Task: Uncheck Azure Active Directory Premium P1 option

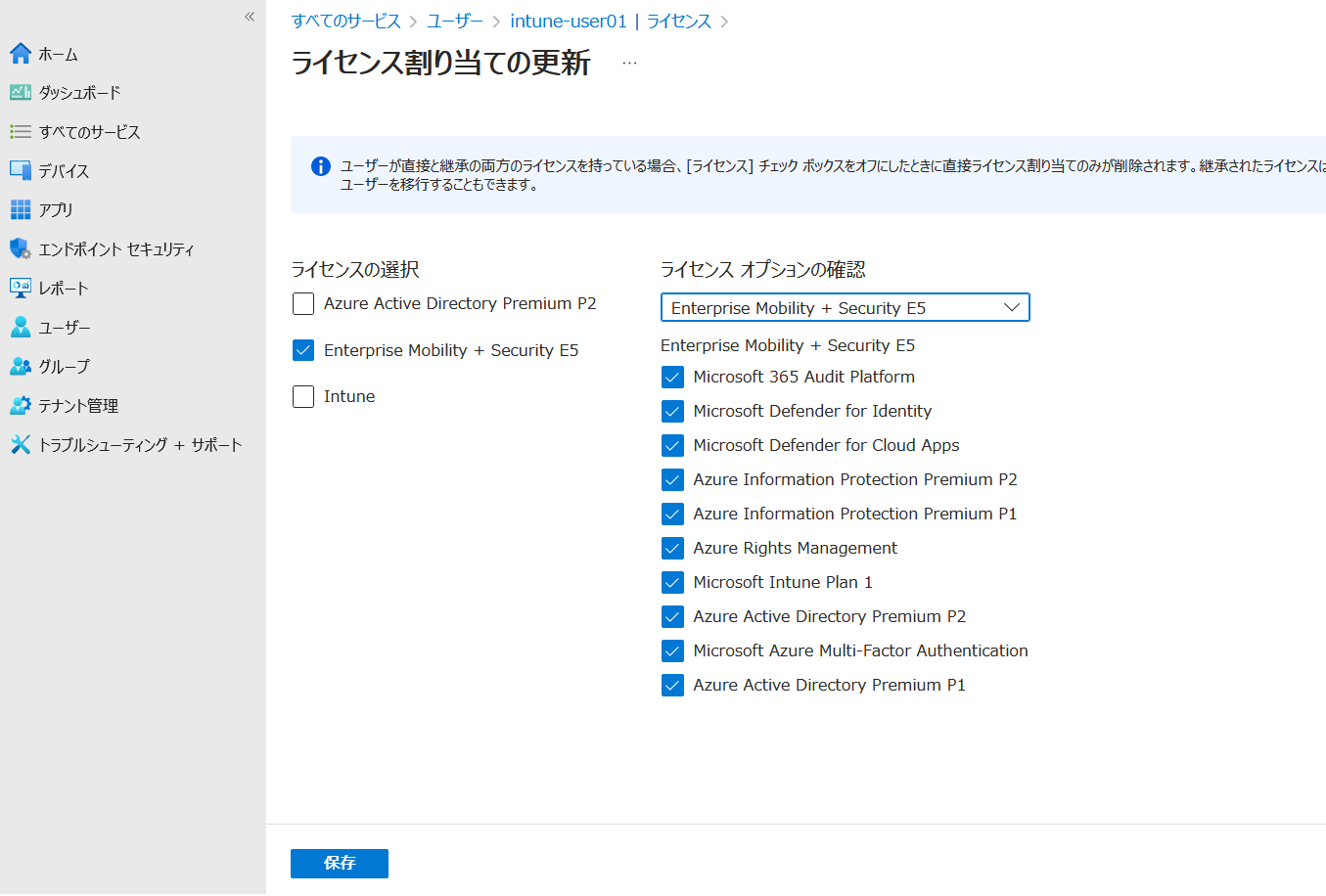Action: 672,685
